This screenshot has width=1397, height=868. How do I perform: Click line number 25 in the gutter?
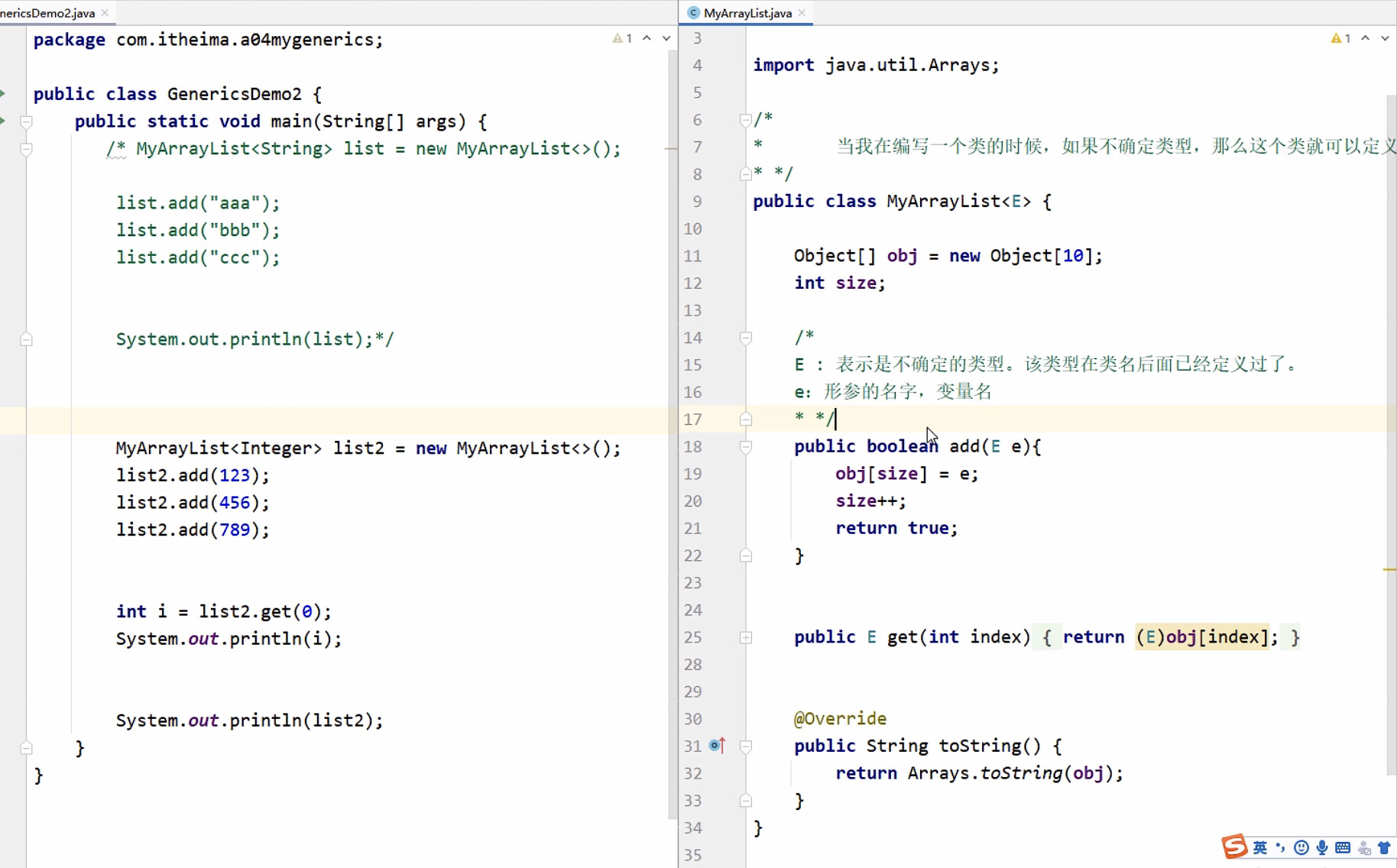point(692,637)
